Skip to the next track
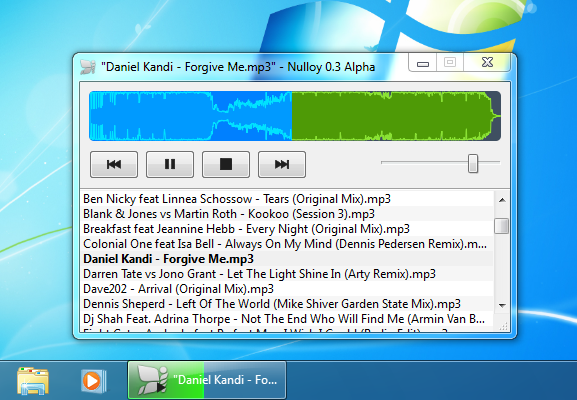Image resolution: width=577 pixels, height=400 pixels. pyautogui.click(x=282, y=164)
